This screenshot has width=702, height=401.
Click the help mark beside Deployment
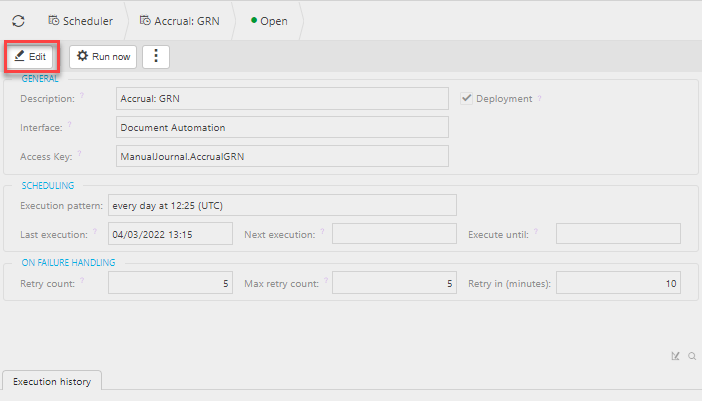[x=539, y=98]
